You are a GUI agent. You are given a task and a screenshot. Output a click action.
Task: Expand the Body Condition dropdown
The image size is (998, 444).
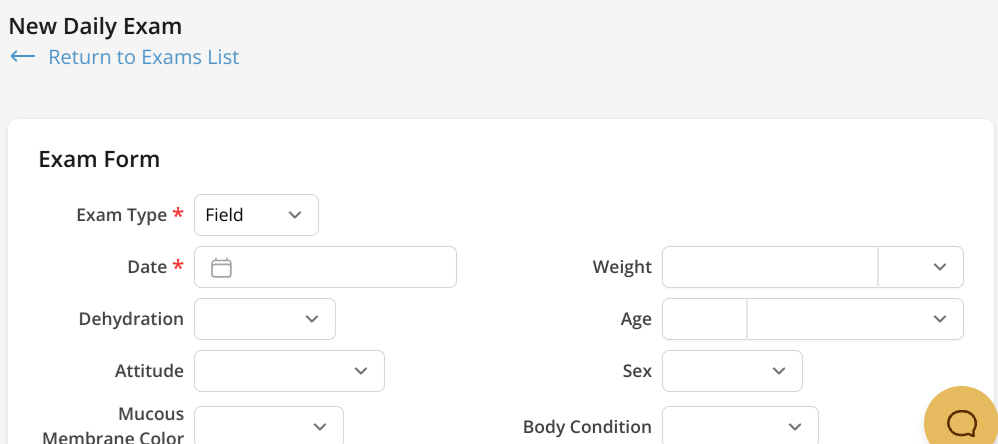[739, 426]
